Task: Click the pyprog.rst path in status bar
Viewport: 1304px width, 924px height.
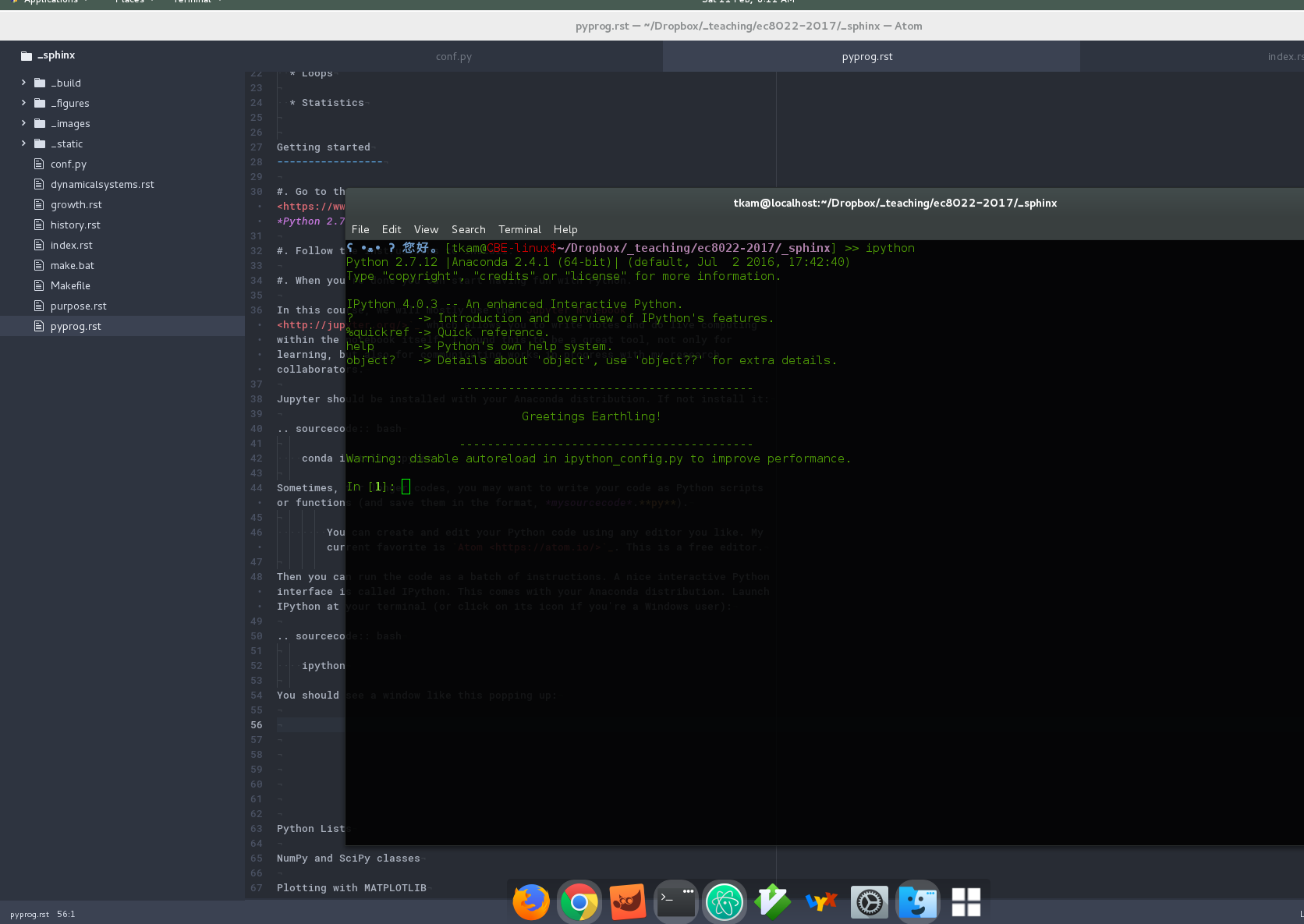Action: [30, 914]
